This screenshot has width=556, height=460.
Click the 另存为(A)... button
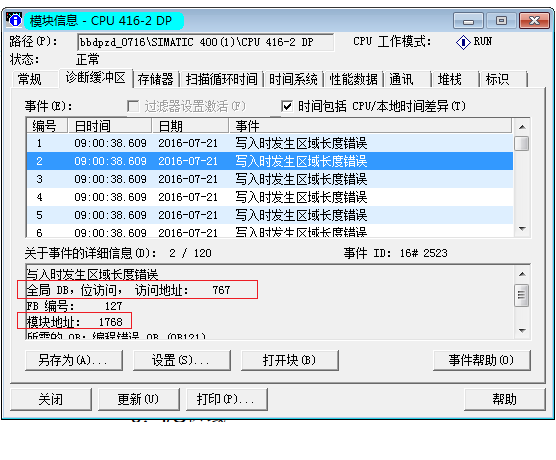[x=74, y=360]
